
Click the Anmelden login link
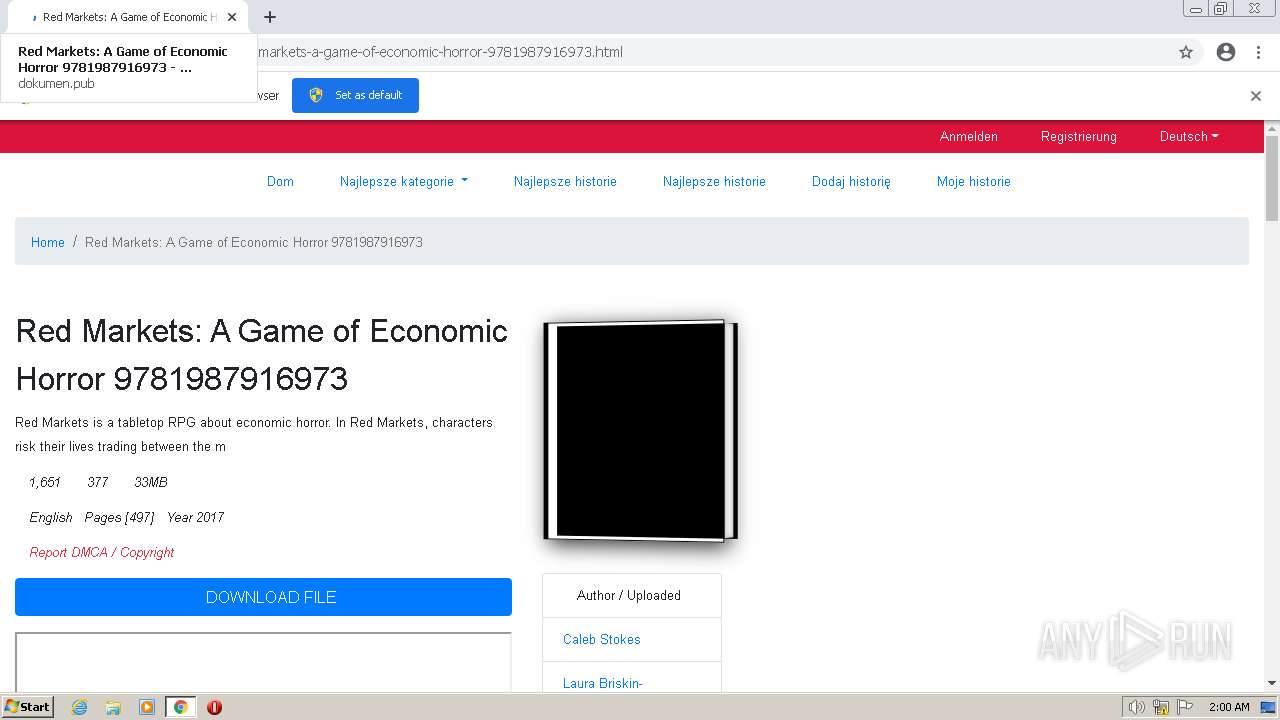click(968, 137)
